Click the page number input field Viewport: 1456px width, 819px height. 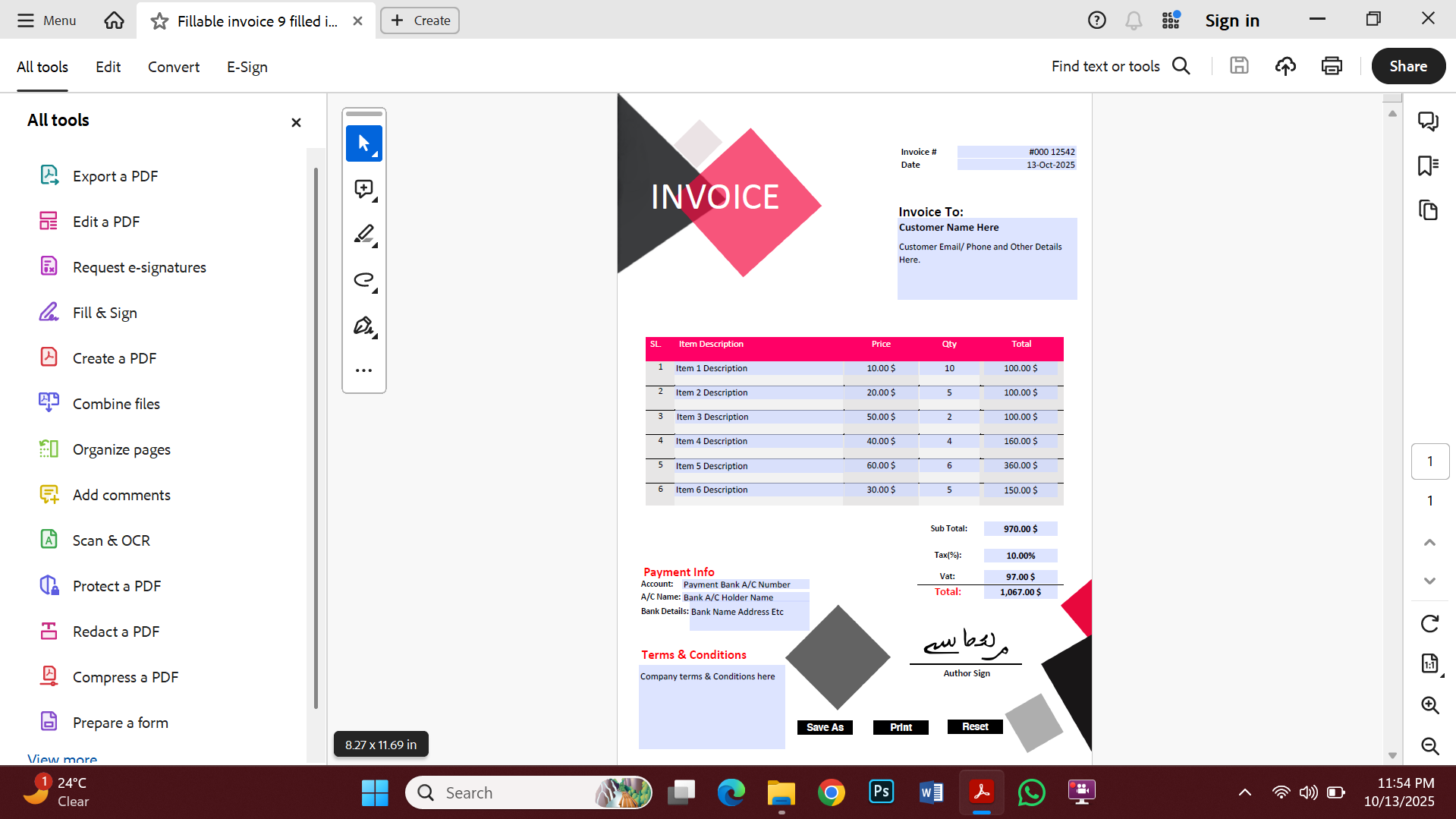pyautogui.click(x=1429, y=461)
